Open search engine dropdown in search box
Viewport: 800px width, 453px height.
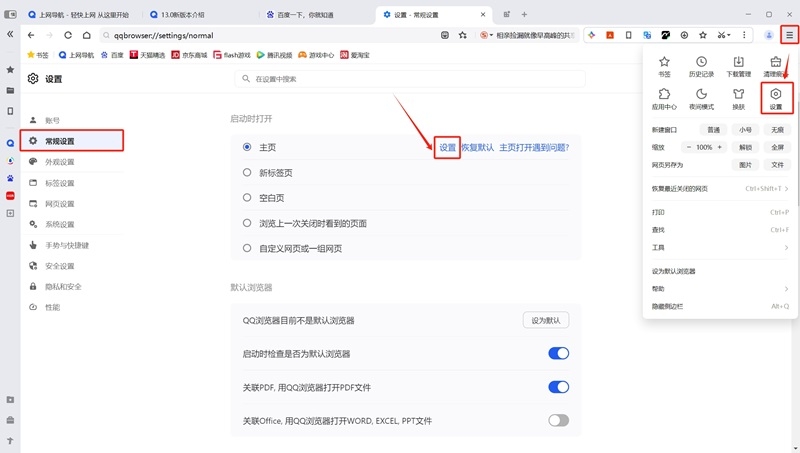491,35
